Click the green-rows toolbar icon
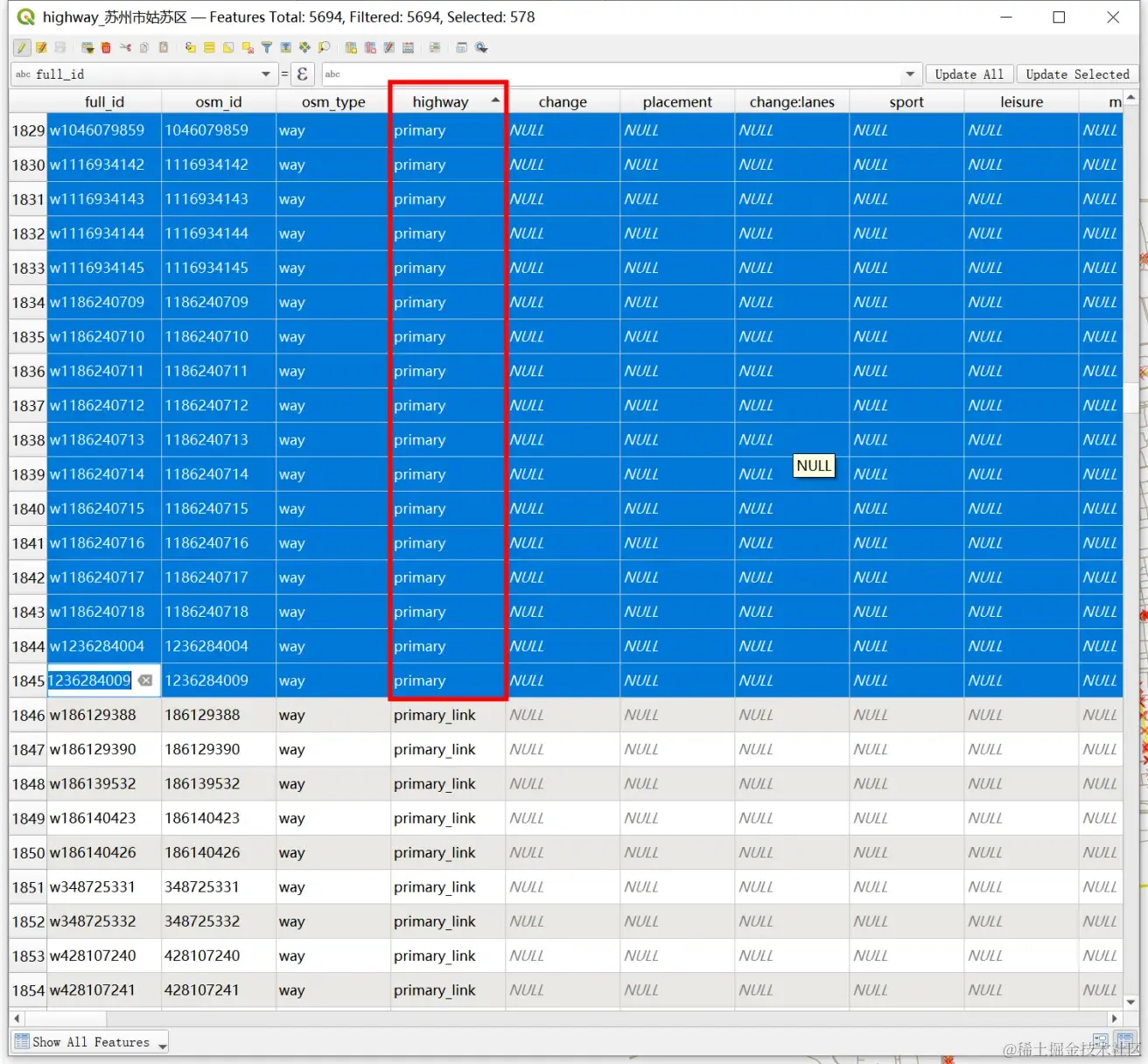Image resolution: width=1148 pixels, height=1064 pixels. (435, 47)
